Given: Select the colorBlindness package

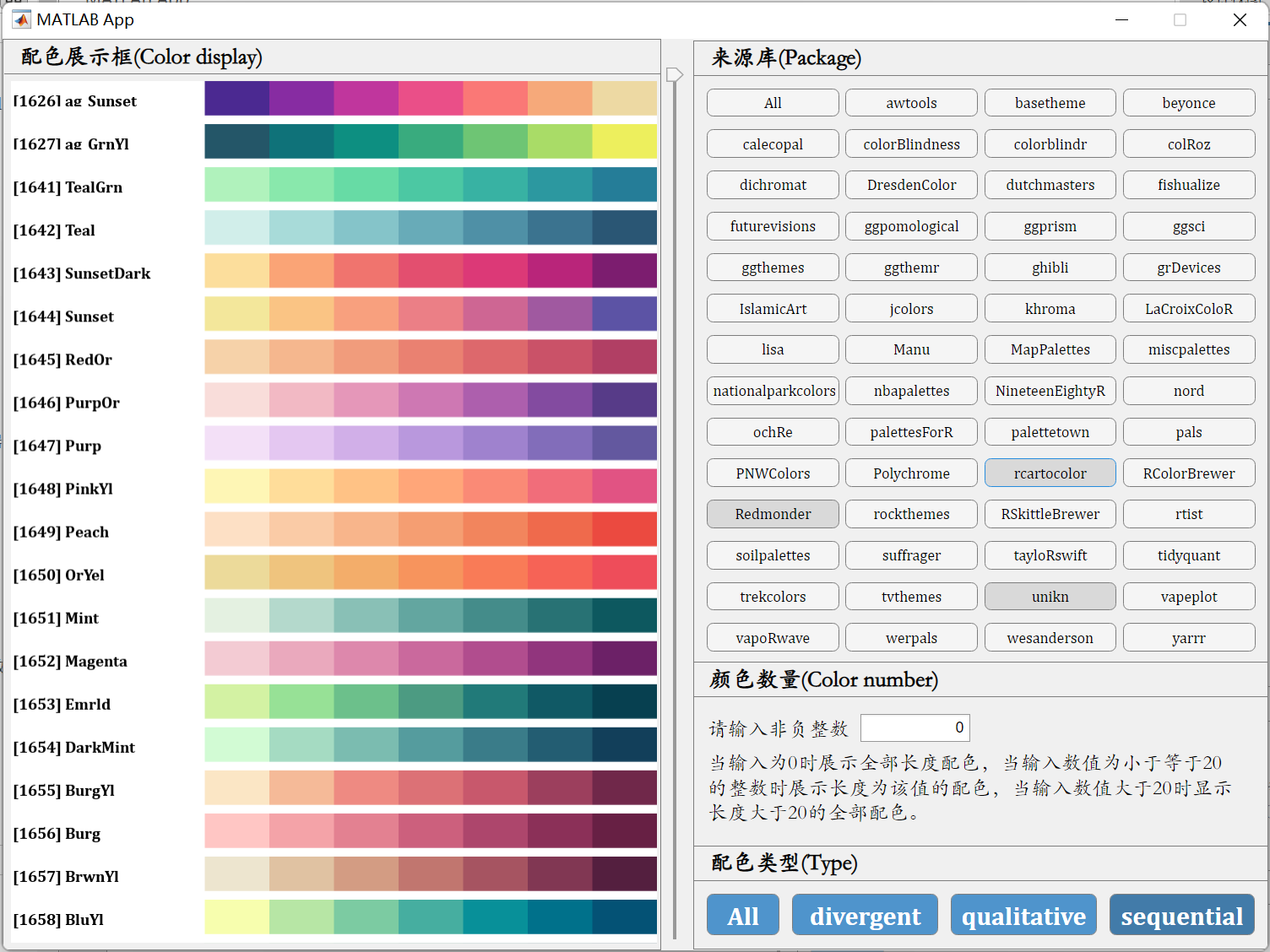Looking at the screenshot, I should click(x=911, y=144).
